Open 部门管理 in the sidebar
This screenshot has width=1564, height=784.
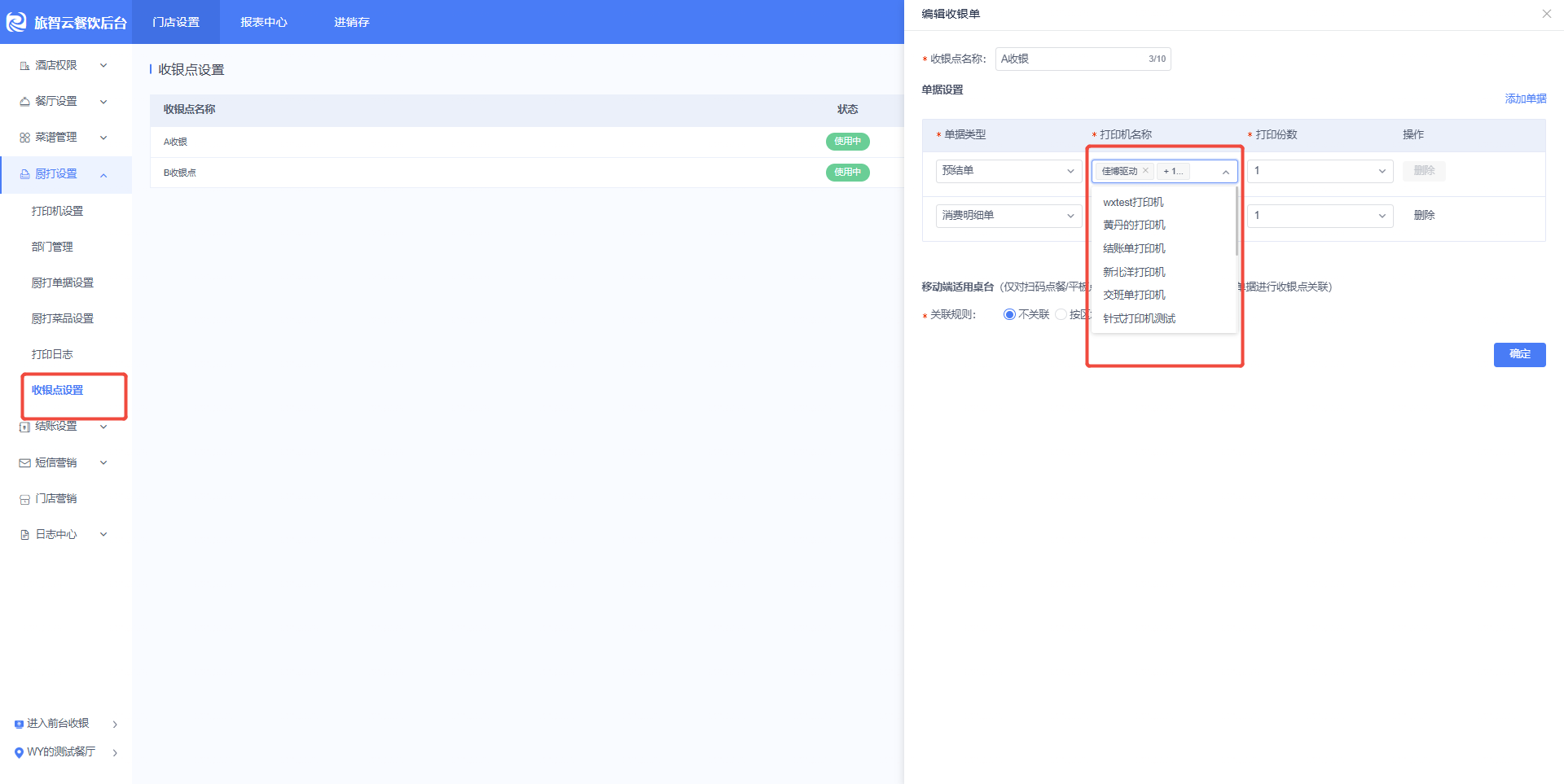(x=52, y=247)
